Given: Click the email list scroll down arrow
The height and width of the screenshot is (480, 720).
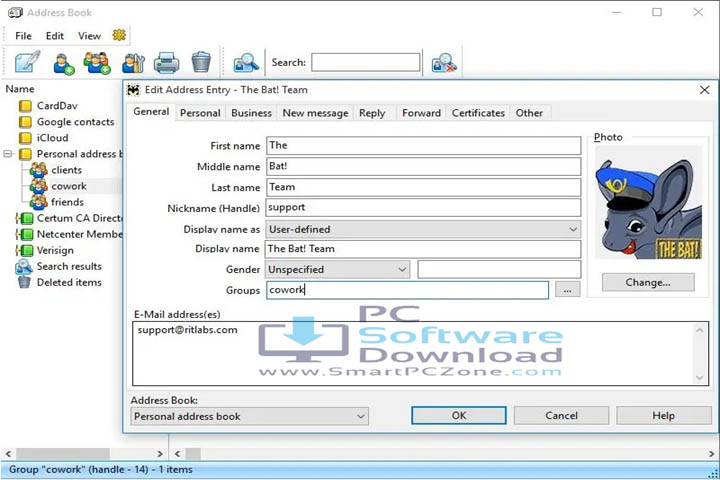Looking at the screenshot, I should click(x=699, y=378).
